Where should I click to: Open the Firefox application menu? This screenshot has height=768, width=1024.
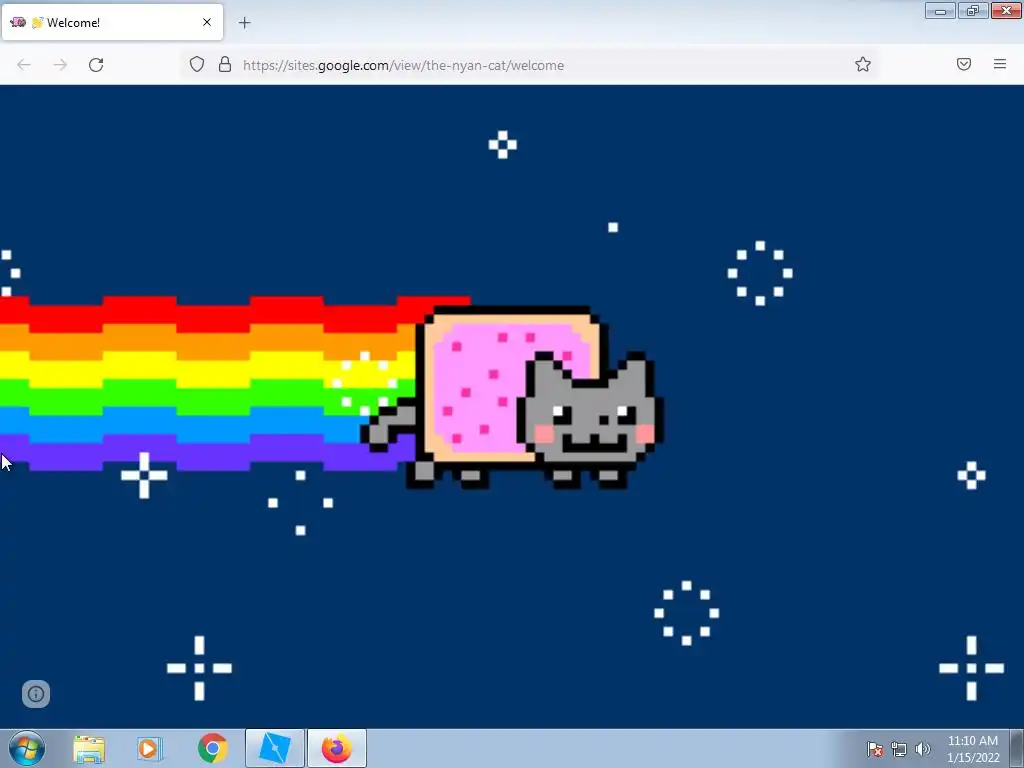[x=1000, y=64]
